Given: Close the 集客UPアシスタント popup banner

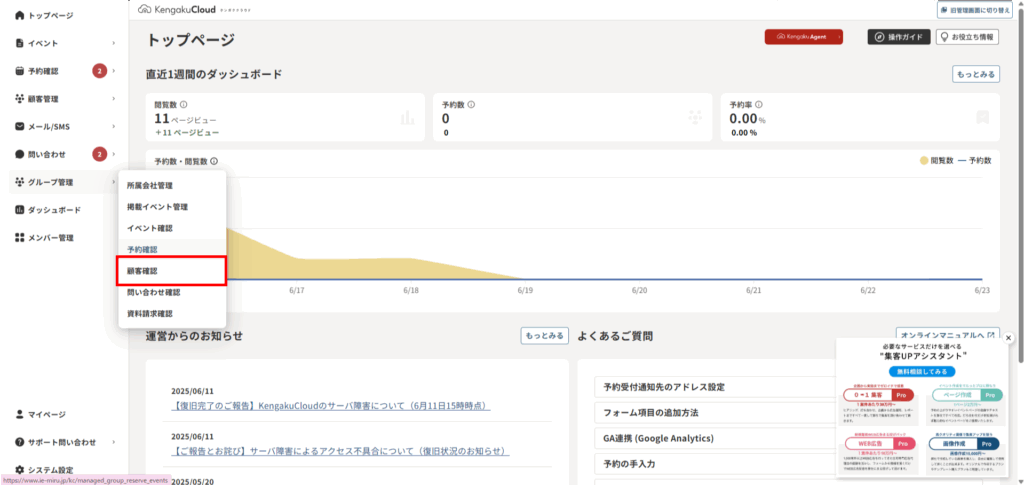Looking at the screenshot, I should click(1008, 338).
